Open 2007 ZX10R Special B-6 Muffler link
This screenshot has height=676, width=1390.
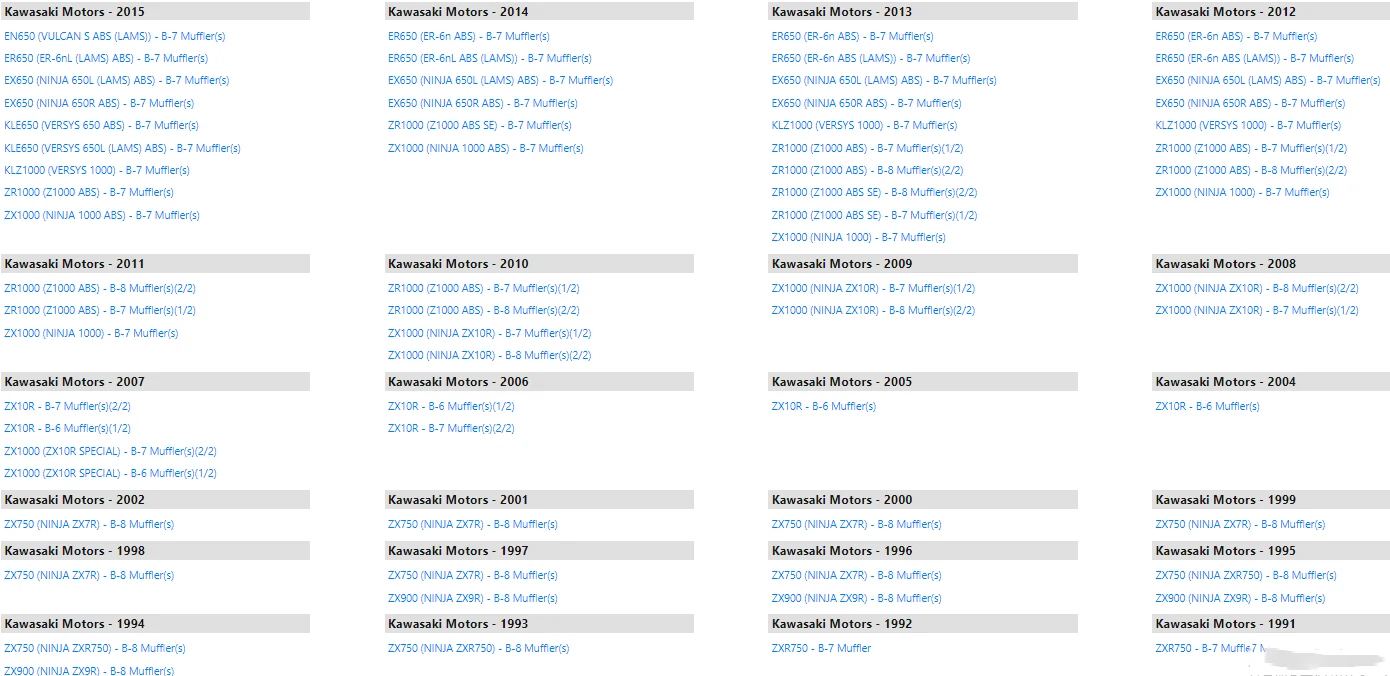click(x=110, y=473)
